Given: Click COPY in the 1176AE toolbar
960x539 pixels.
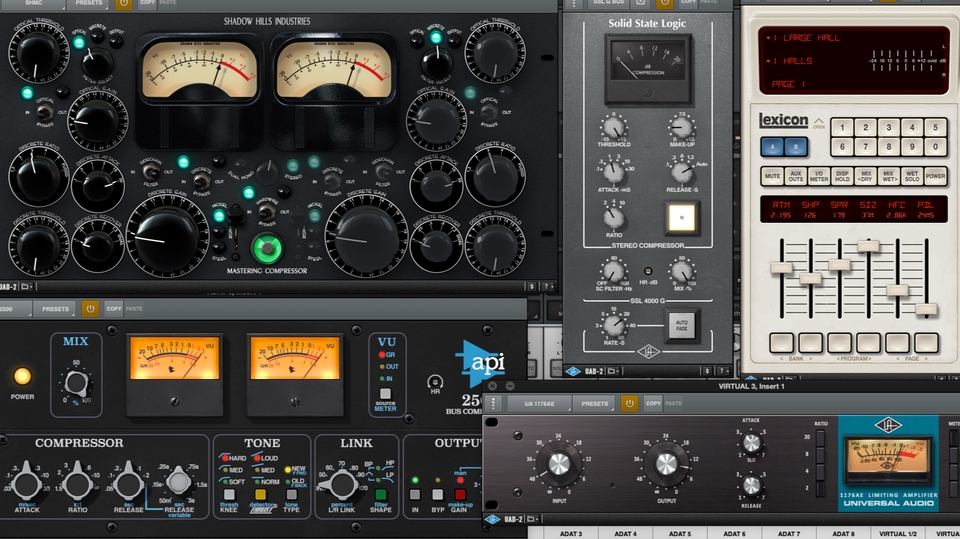Looking at the screenshot, I should click(653, 404).
